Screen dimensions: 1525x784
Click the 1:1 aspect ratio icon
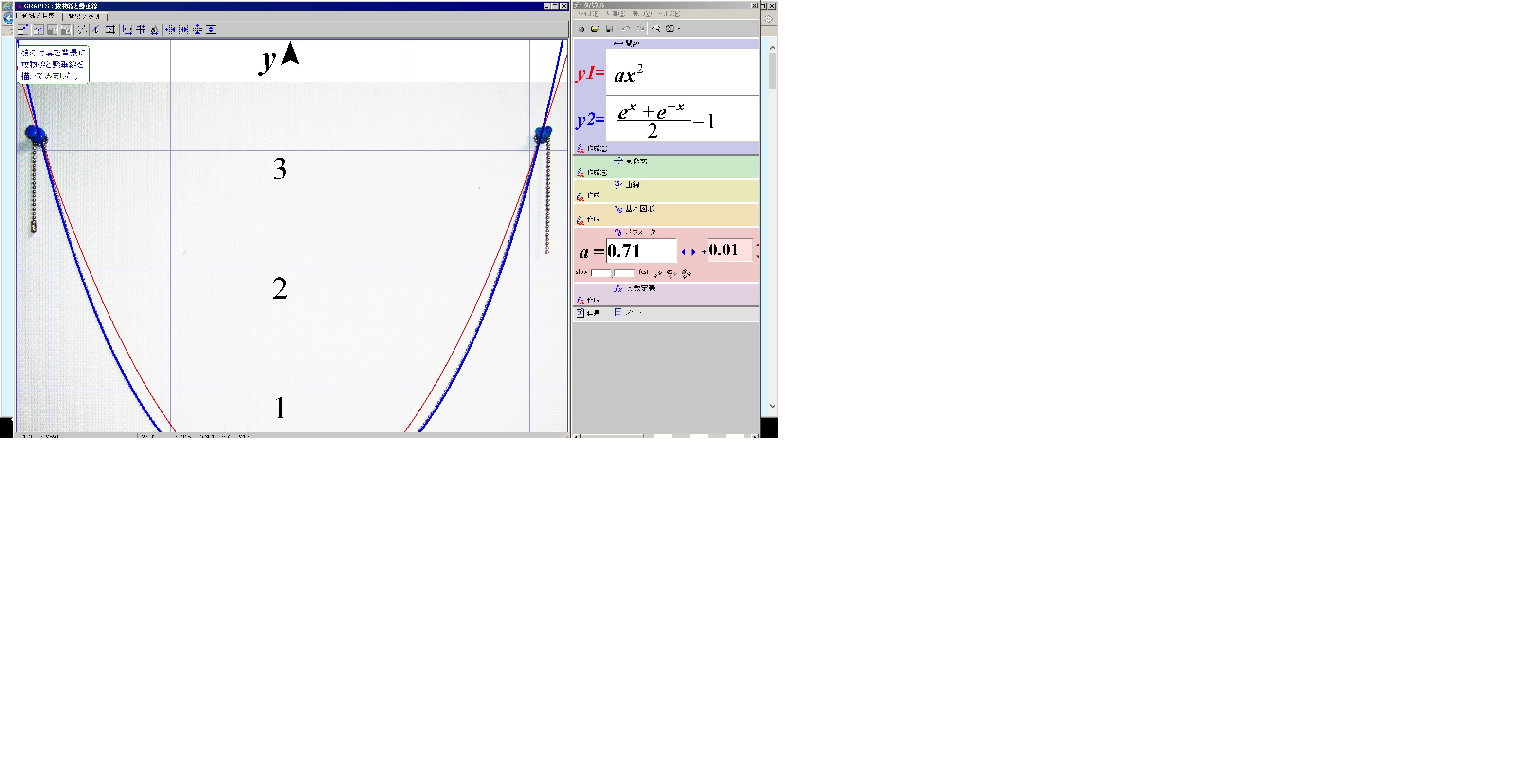(x=38, y=30)
